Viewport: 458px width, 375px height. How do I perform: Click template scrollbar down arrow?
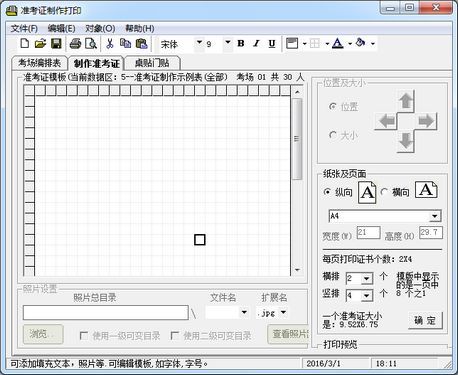[x=297, y=270]
